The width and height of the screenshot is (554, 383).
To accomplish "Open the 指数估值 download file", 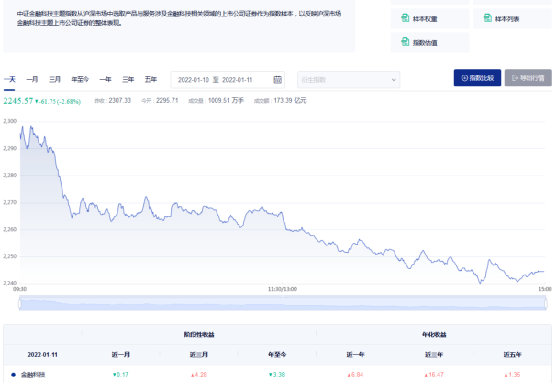I will [430, 42].
